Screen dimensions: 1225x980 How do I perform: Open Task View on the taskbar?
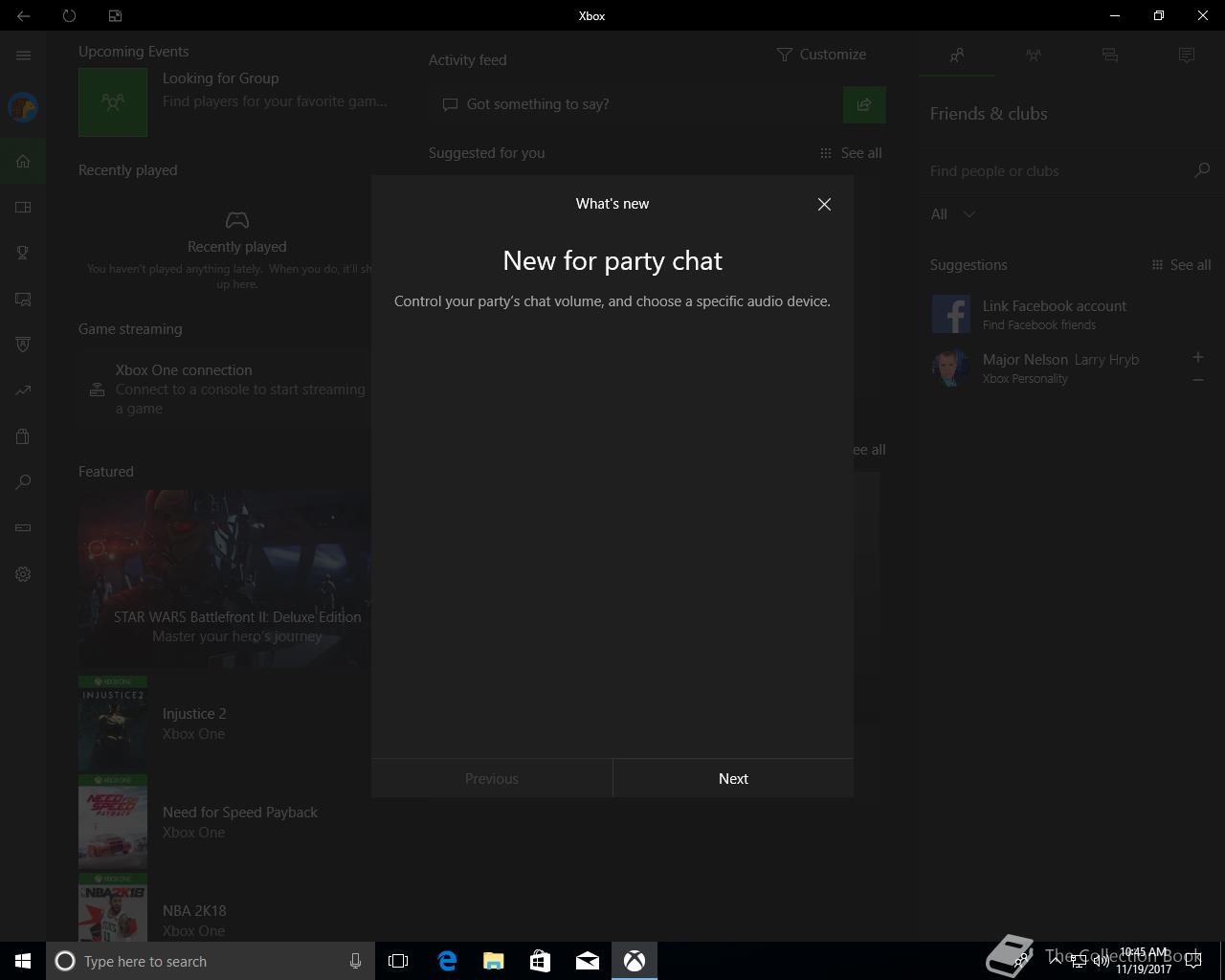(x=398, y=961)
